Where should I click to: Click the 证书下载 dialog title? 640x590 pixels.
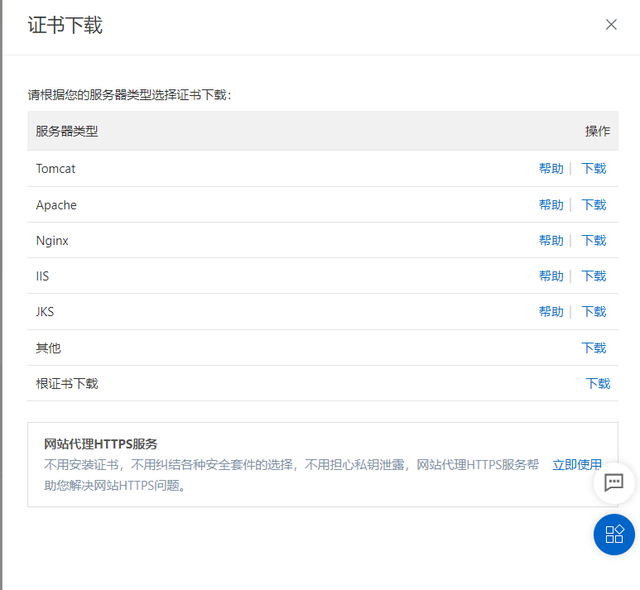tap(65, 25)
